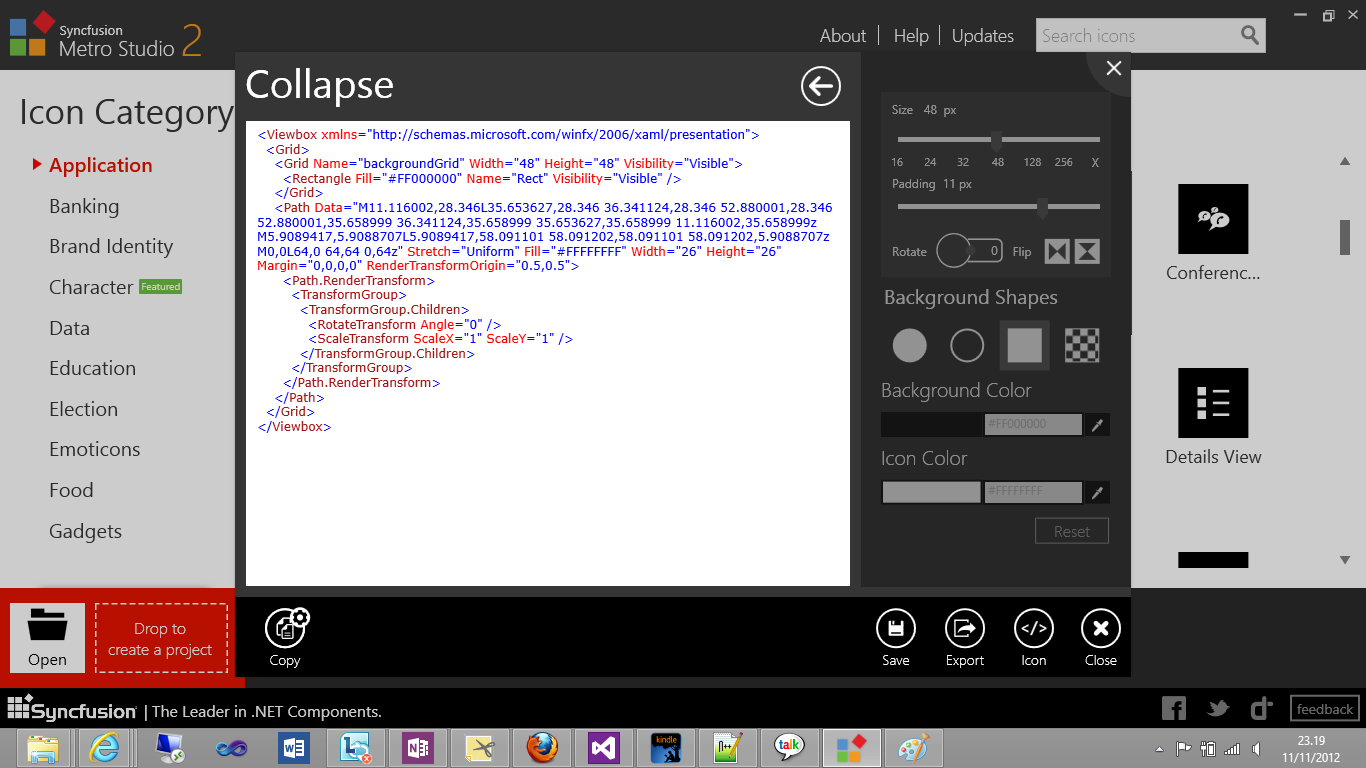Open the Updates menu item
This screenshot has height=768, width=1366.
(x=982, y=36)
